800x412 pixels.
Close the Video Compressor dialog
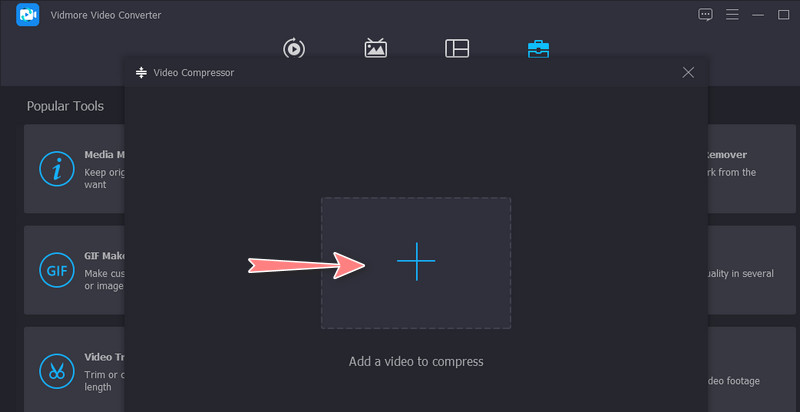click(688, 73)
